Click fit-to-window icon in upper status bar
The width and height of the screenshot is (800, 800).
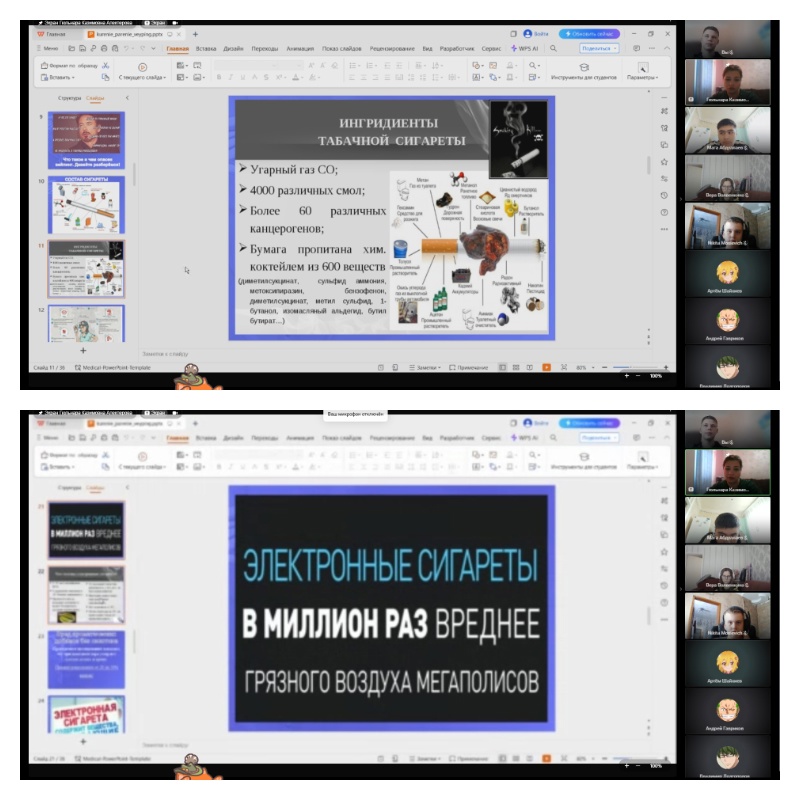pos(564,367)
